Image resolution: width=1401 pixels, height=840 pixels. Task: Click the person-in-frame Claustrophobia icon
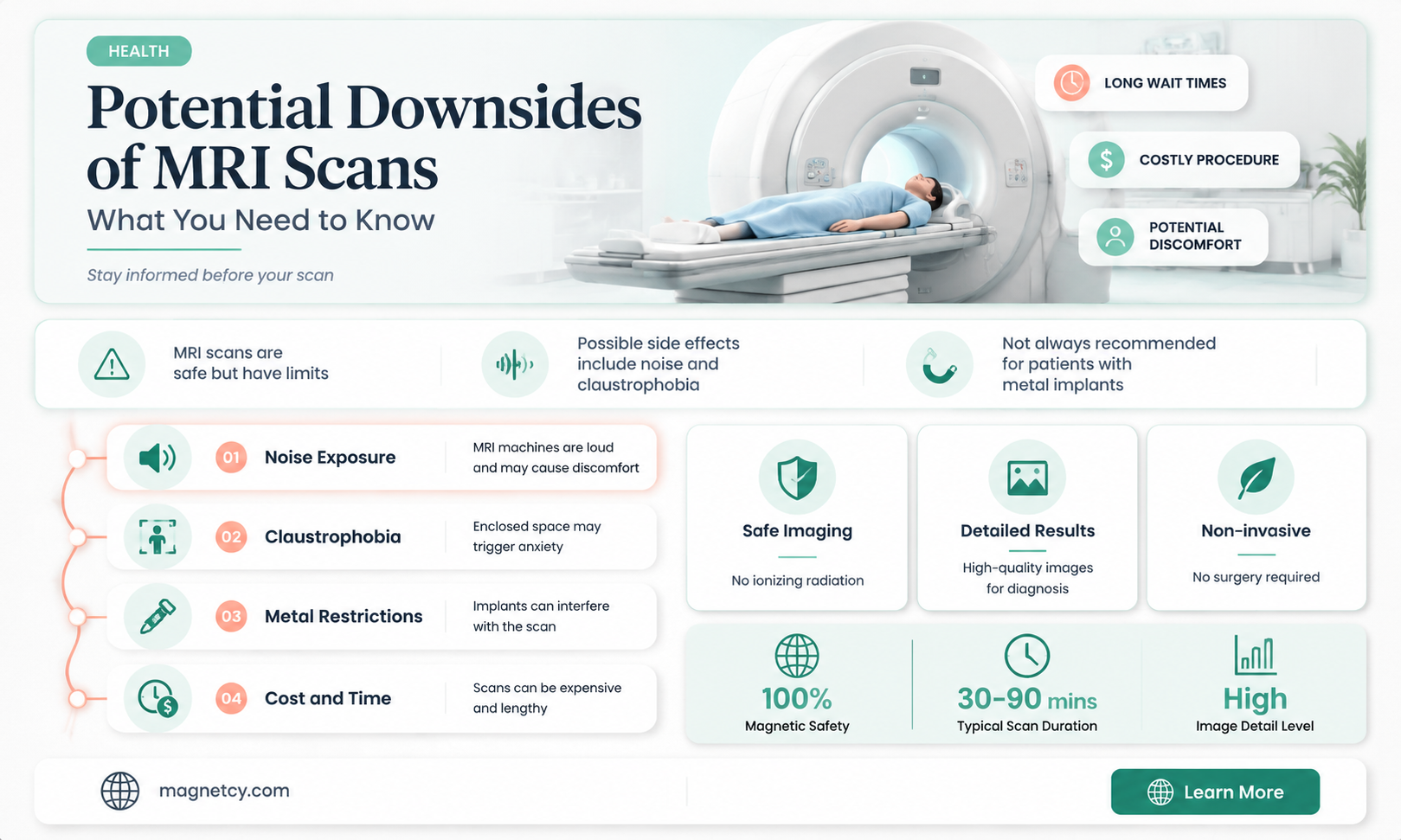coord(157,536)
